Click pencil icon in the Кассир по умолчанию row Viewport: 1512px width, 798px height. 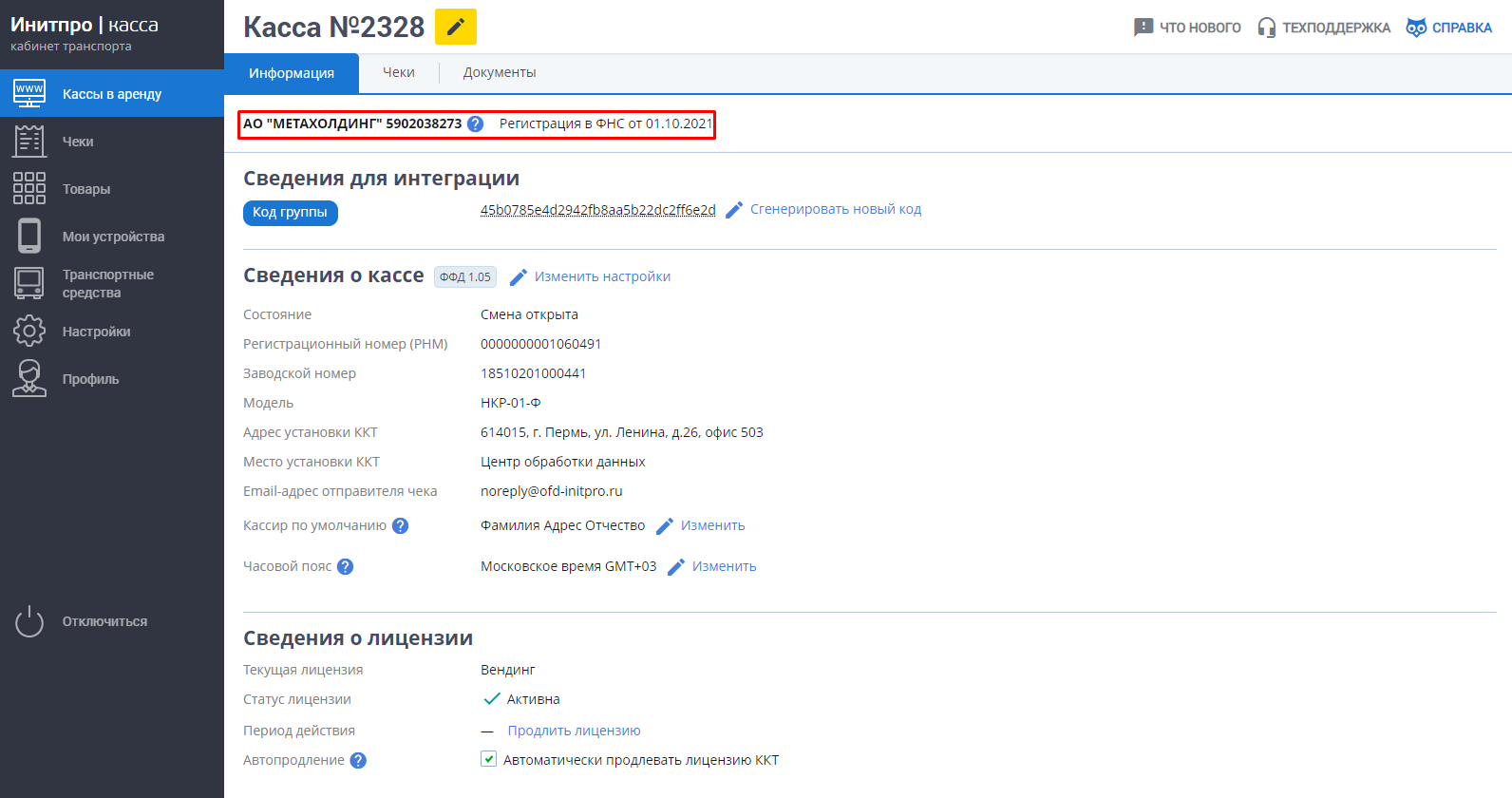pos(665,526)
